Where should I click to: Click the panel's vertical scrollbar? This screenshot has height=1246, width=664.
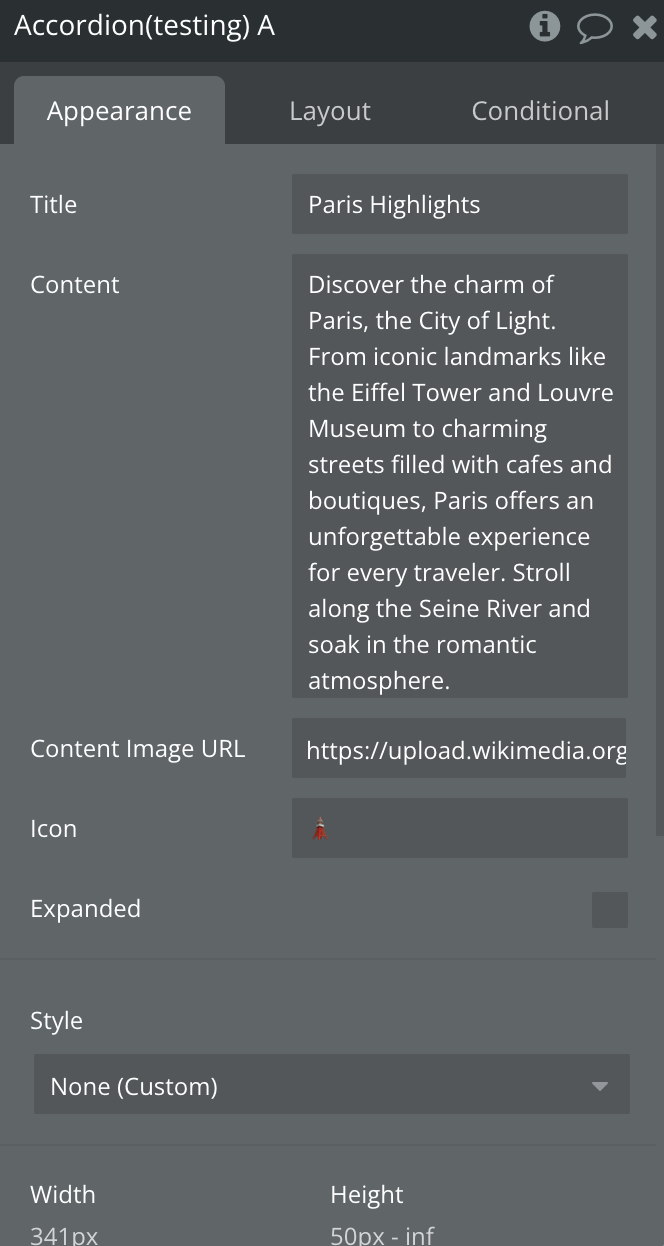tap(658, 490)
